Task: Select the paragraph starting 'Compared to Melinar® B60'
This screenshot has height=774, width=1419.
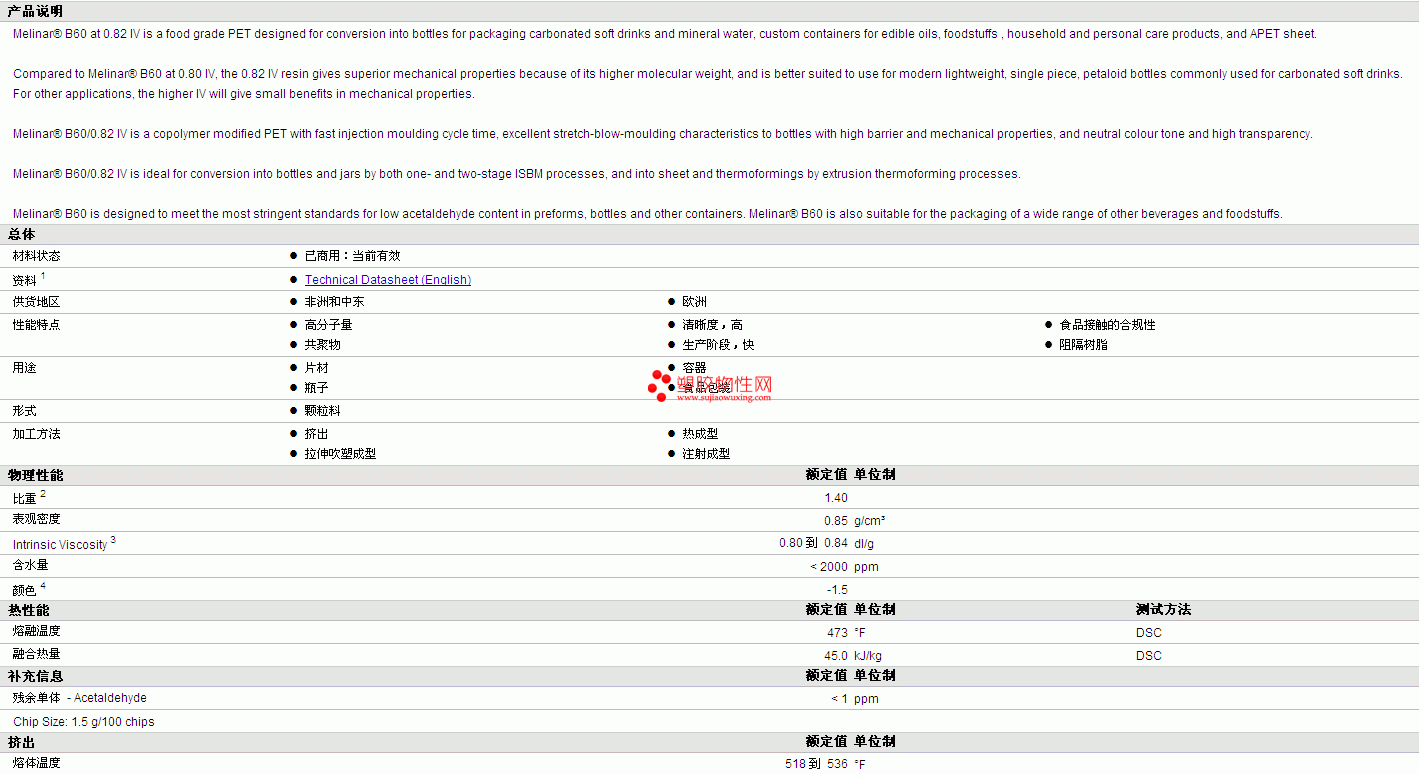Action: 708,84
